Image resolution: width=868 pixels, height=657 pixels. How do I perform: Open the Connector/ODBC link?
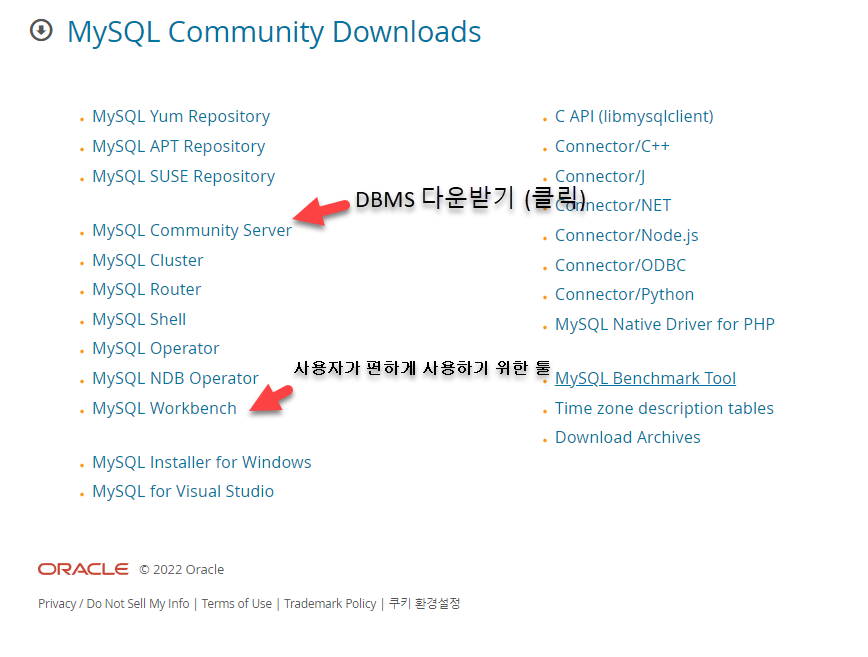620,265
